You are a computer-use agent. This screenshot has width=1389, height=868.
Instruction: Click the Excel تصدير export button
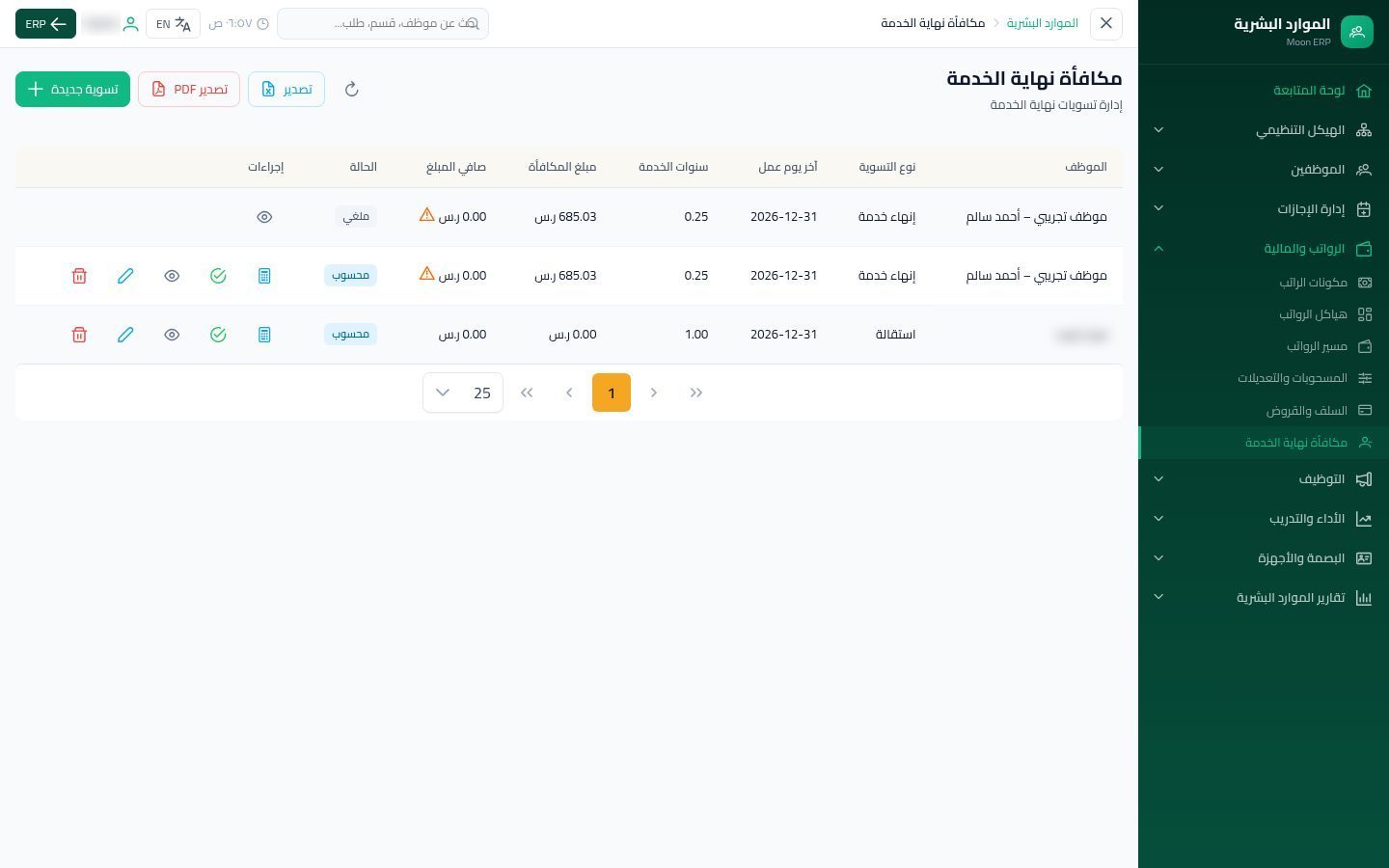[x=286, y=90]
